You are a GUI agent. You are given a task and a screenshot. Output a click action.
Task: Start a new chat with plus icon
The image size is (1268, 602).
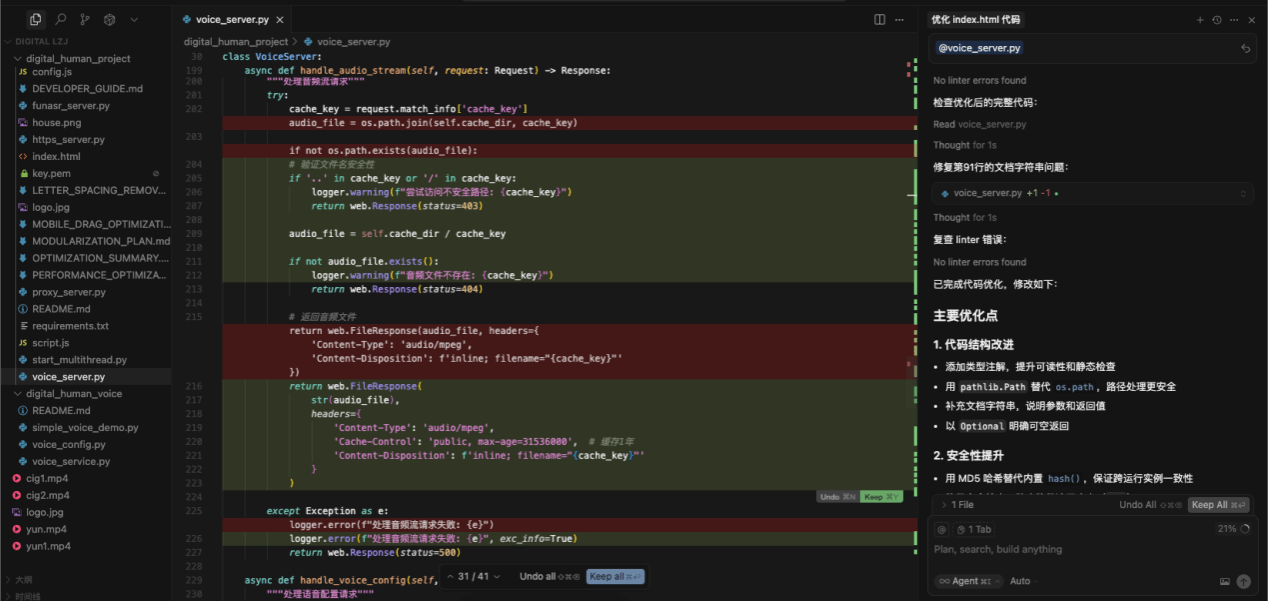(1200, 19)
